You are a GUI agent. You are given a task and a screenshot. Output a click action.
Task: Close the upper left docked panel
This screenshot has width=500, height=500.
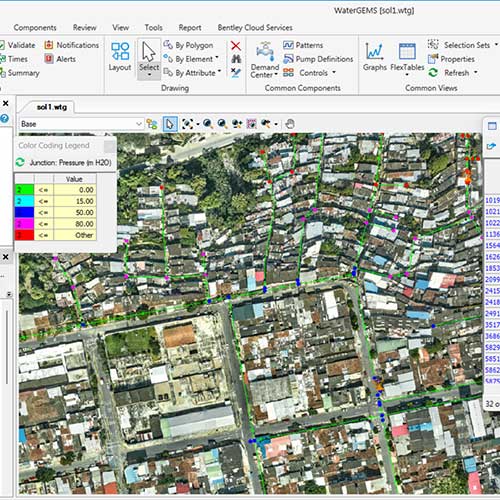(6, 103)
